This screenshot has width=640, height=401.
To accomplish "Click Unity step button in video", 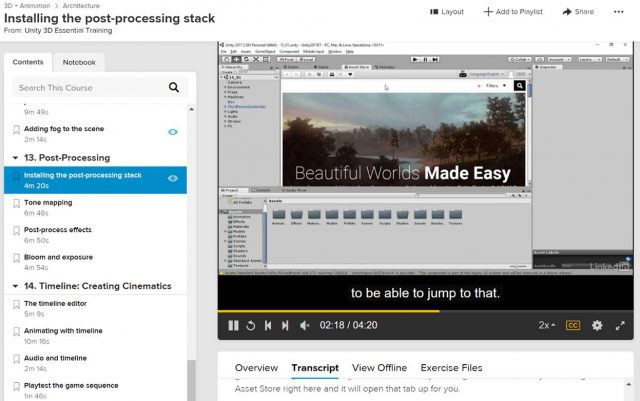I will pos(435,60).
